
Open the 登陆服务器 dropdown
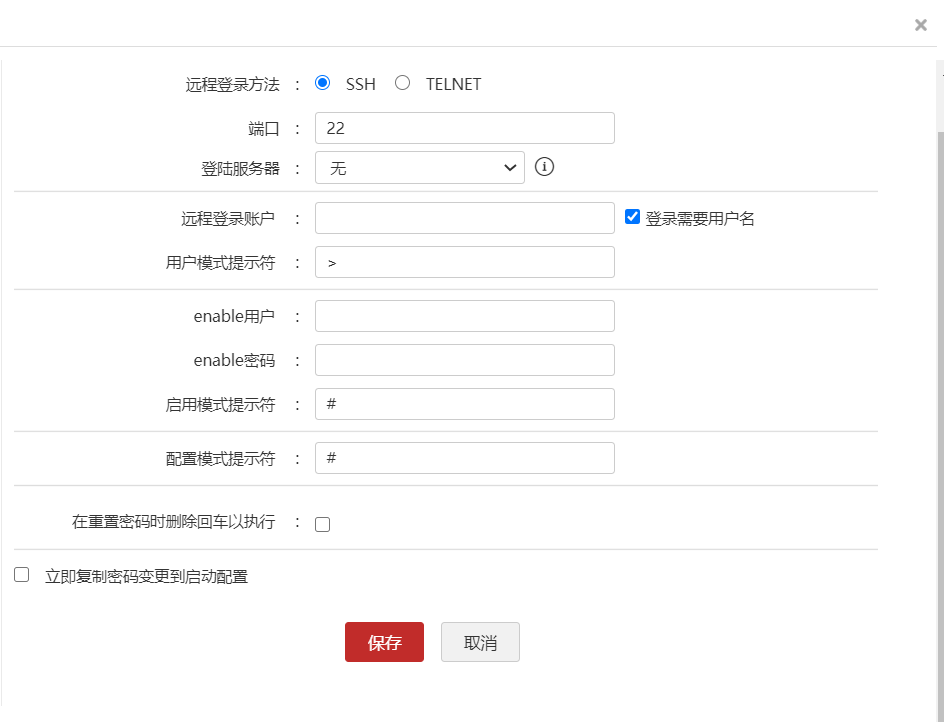420,168
